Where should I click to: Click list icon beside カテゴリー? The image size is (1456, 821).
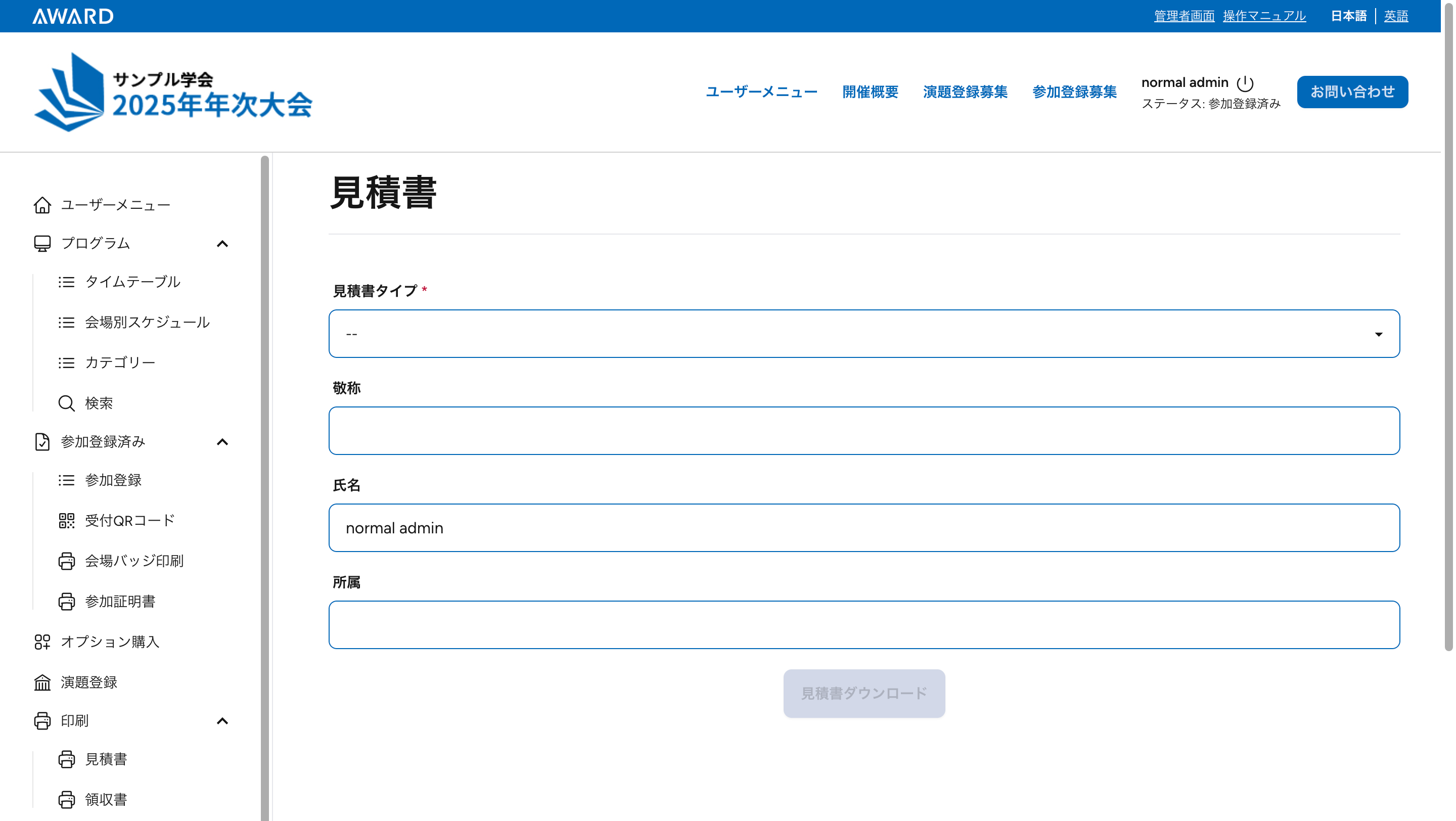[67, 363]
